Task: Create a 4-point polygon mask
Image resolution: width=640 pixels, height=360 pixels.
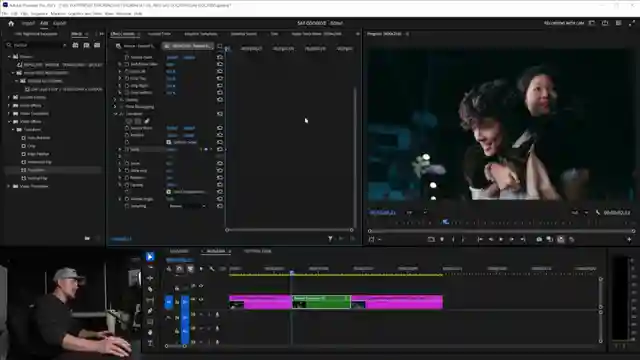Action: 138,121
